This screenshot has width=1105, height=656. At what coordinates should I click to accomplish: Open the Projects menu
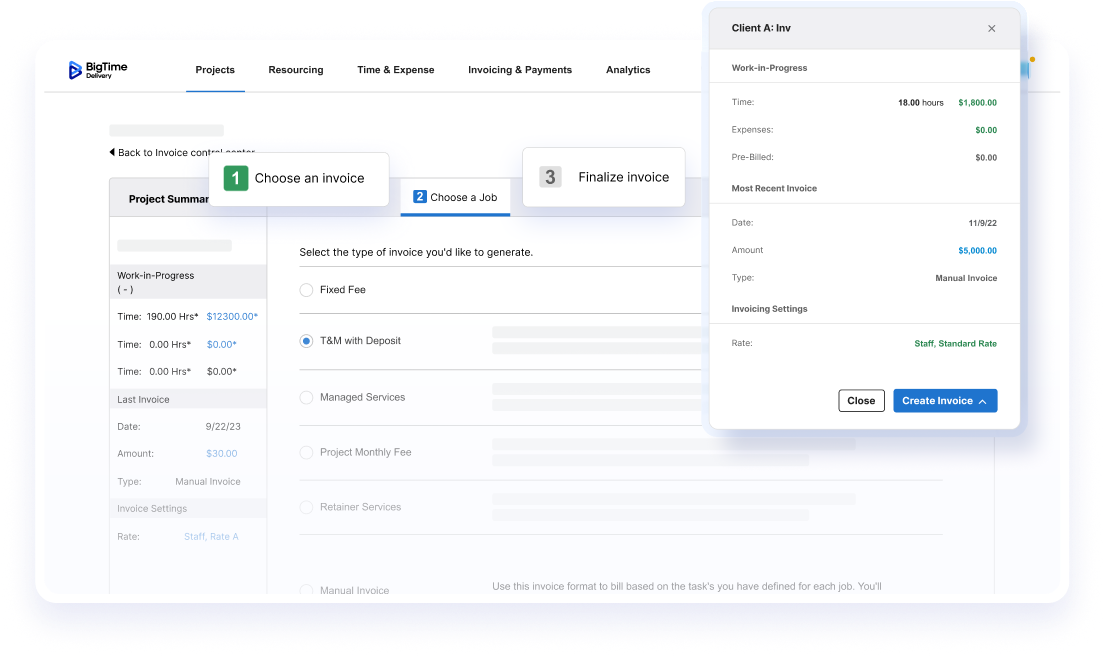tap(215, 70)
